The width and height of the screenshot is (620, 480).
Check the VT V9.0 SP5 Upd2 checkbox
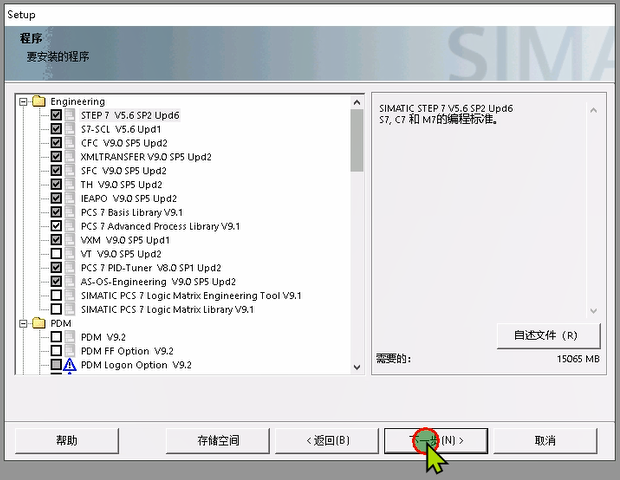pyautogui.click(x=56, y=253)
